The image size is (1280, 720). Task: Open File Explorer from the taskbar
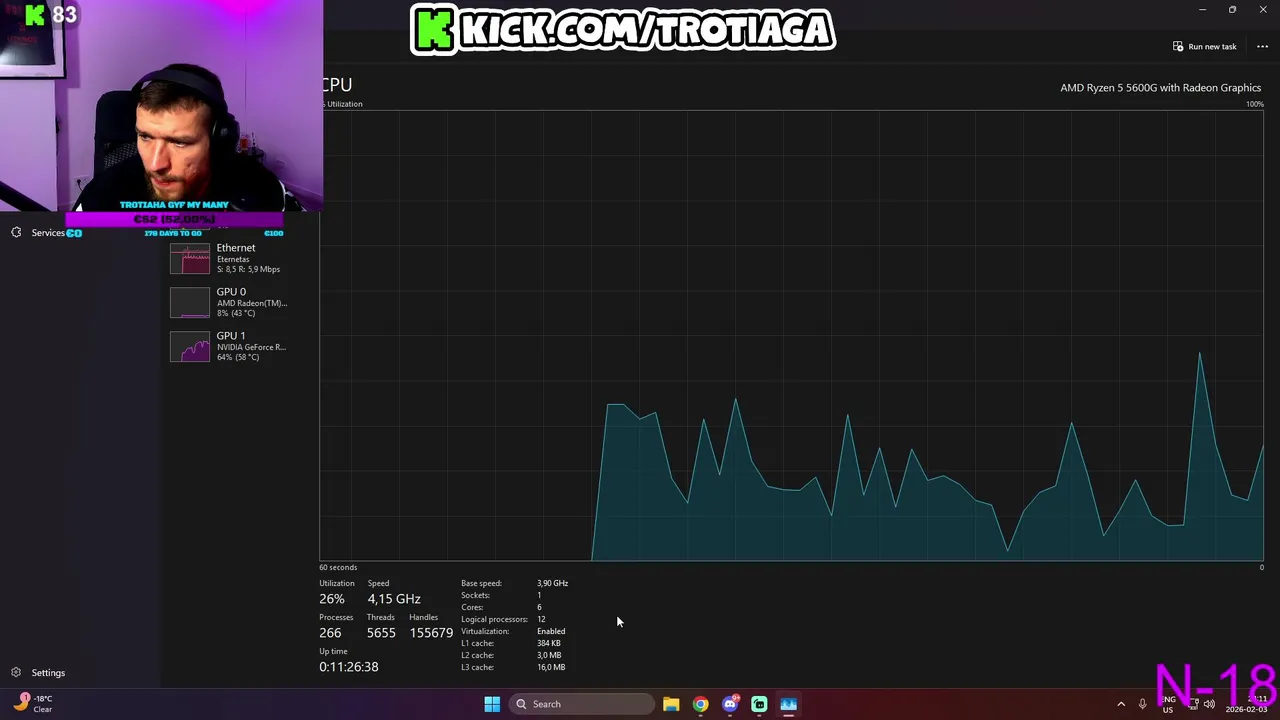pyautogui.click(x=671, y=704)
